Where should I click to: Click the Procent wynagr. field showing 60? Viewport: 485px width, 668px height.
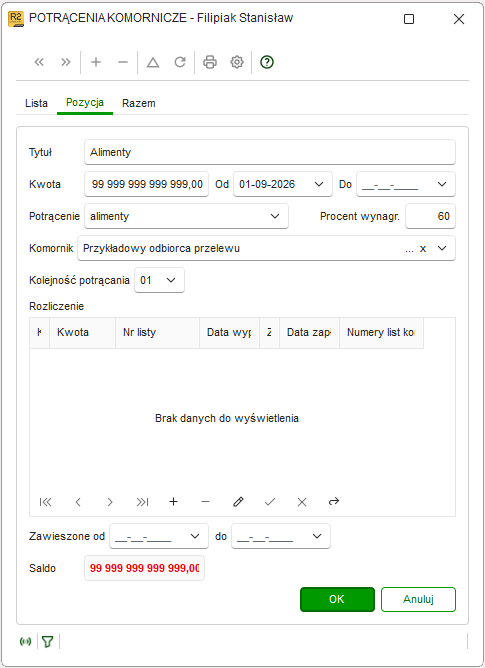pyautogui.click(x=430, y=216)
